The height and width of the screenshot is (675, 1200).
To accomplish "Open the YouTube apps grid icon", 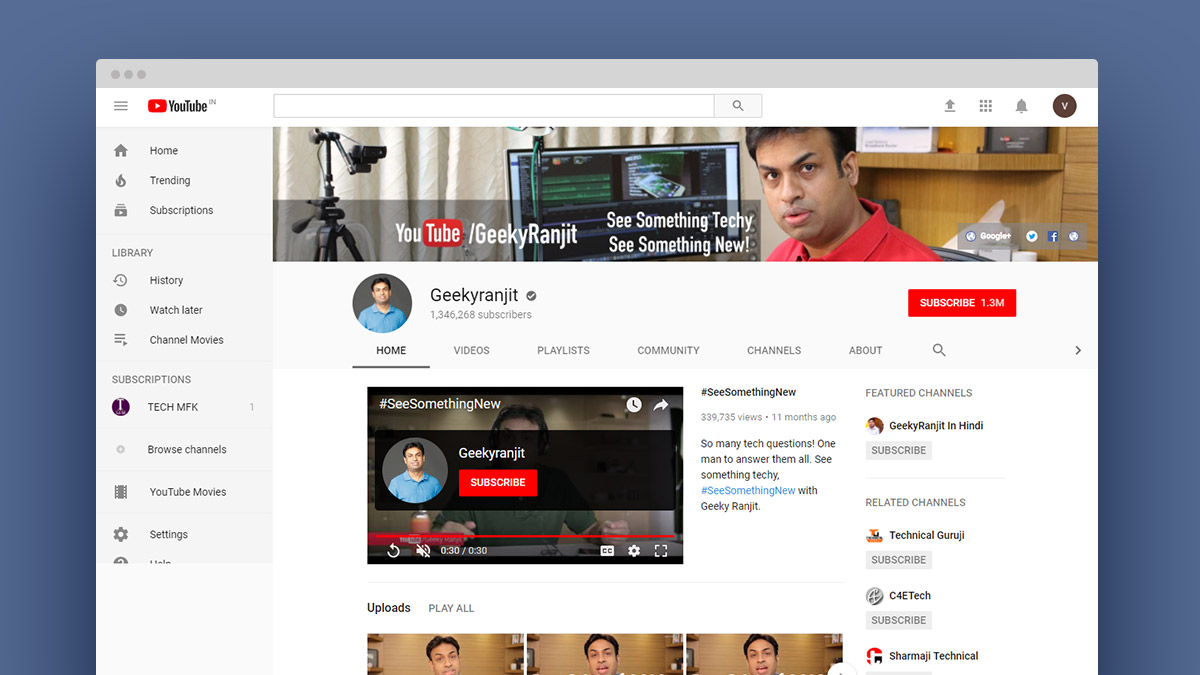I will pyautogui.click(x=986, y=106).
